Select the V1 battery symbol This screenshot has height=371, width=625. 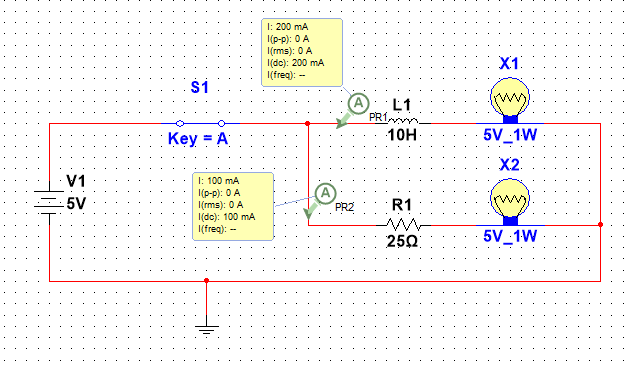49,203
